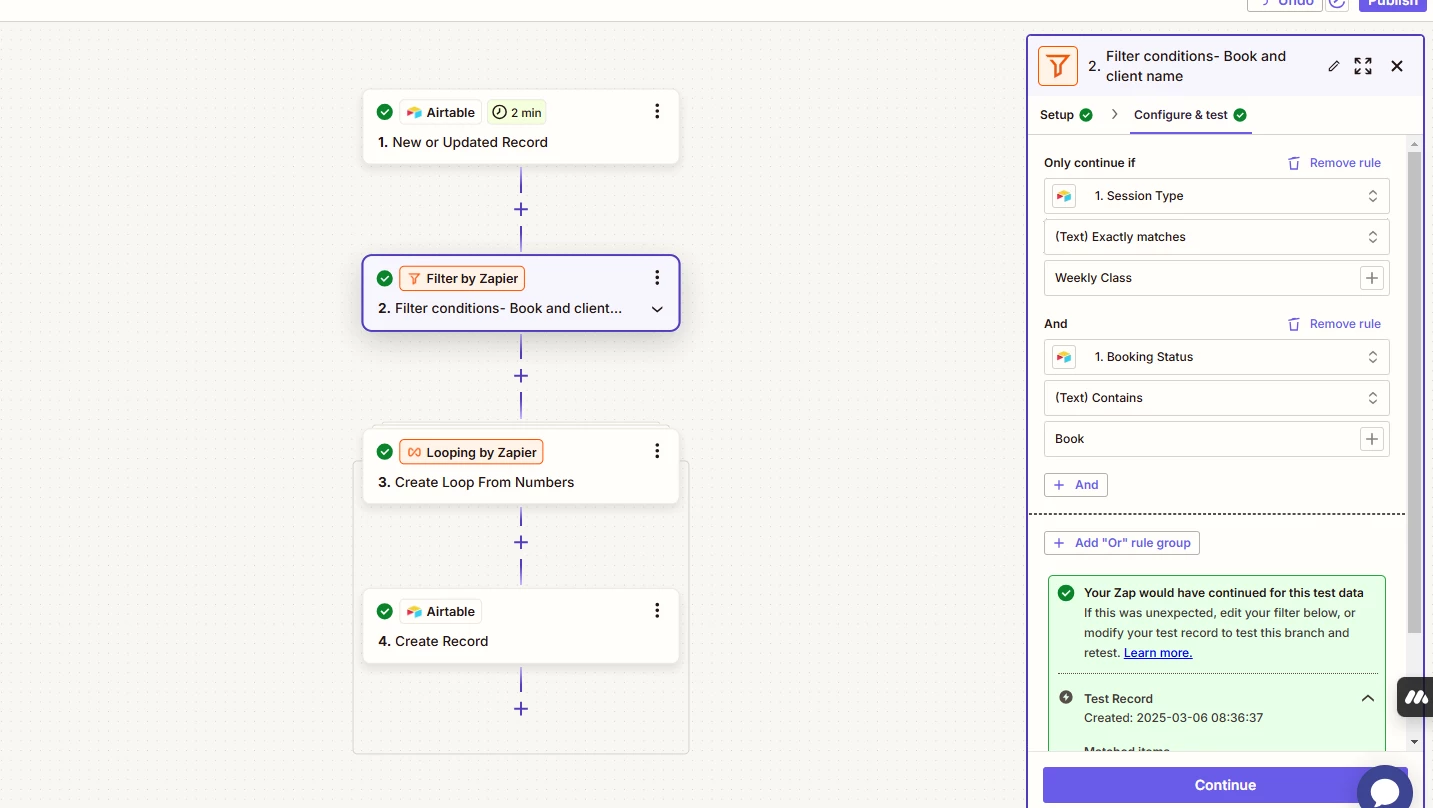Insert data with the plus beside Book
1433x808 pixels.
[1372, 439]
